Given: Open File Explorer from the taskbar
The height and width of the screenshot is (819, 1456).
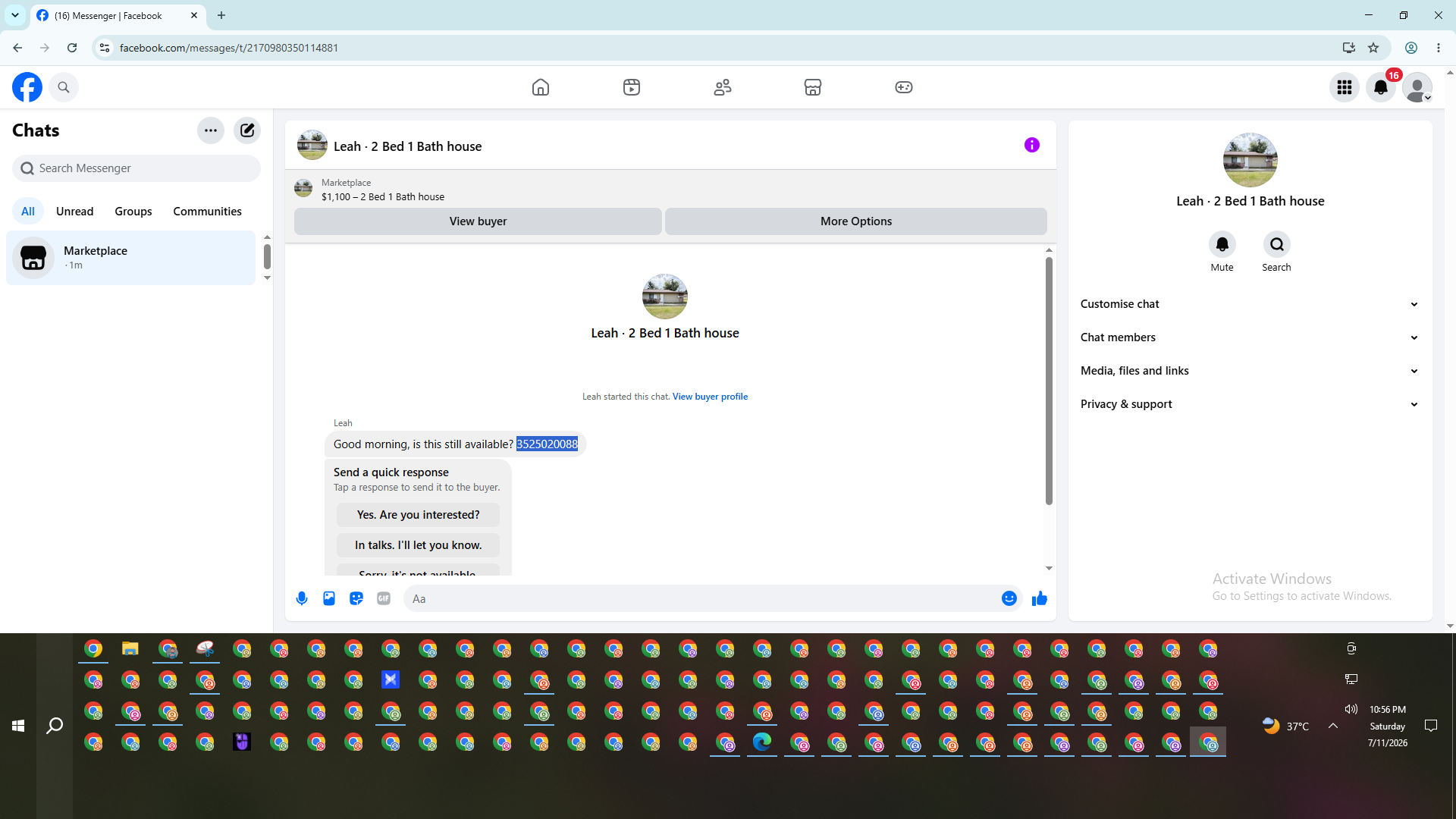Looking at the screenshot, I should [x=130, y=649].
